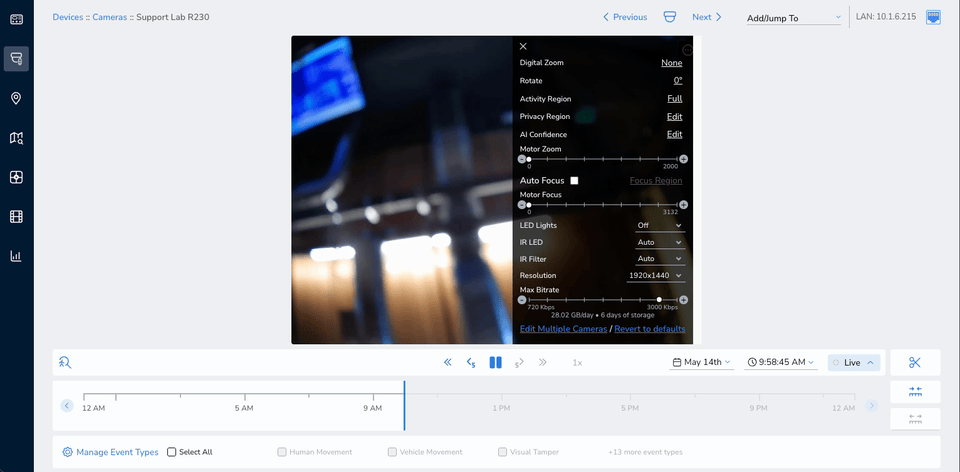This screenshot has width=960, height=472.
Task: Click Digital Zoom None value
Action: (672, 62)
